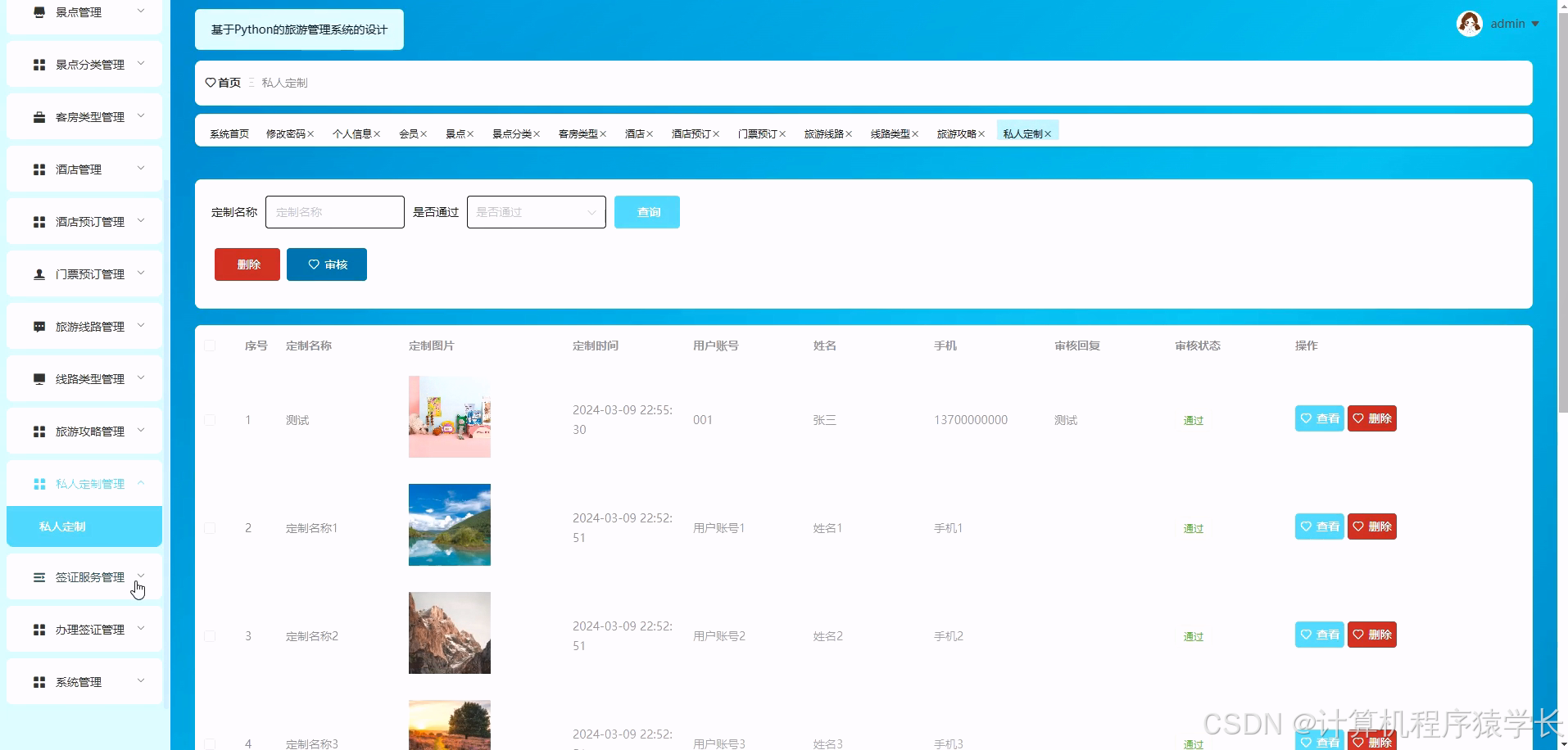This screenshot has width=1568, height=750.
Task: Close the 客房类型 tab with its X
Action: tap(603, 134)
